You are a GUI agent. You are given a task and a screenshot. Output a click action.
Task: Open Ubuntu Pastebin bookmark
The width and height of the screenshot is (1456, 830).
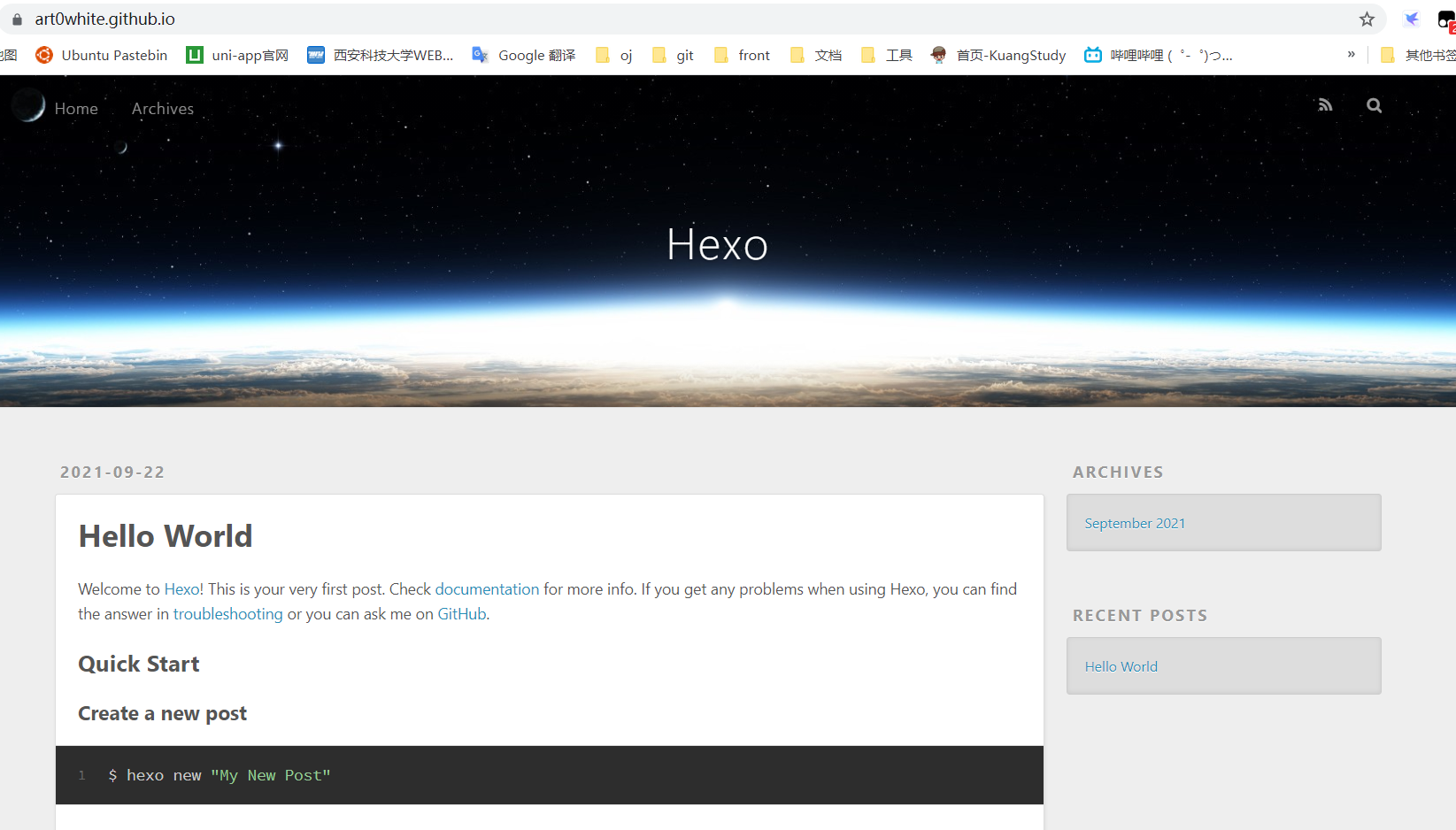101,55
